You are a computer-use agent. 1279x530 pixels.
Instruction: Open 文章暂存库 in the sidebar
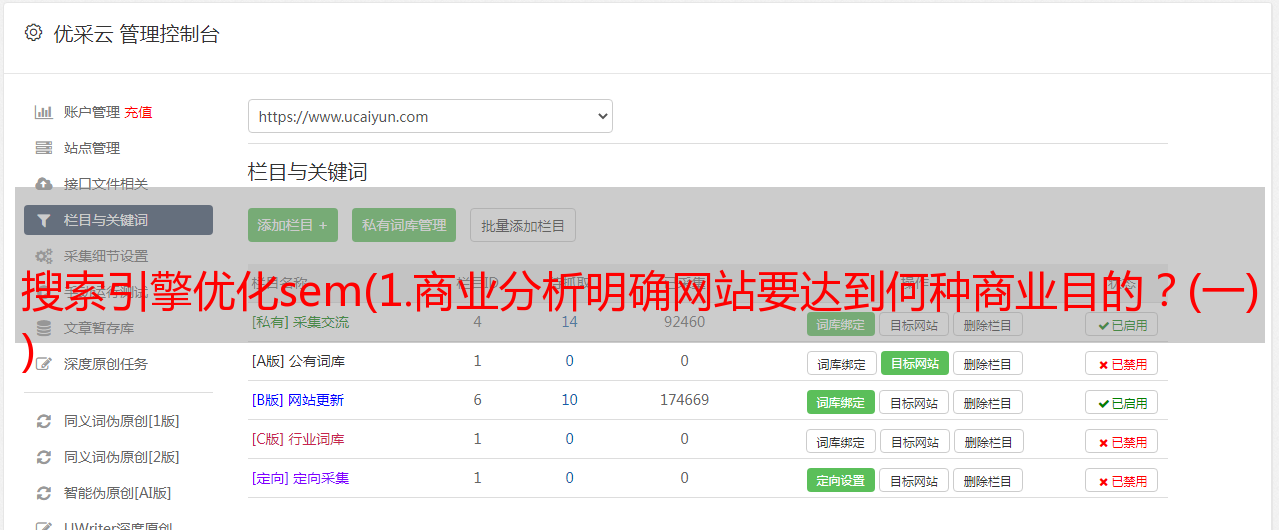(99, 328)
